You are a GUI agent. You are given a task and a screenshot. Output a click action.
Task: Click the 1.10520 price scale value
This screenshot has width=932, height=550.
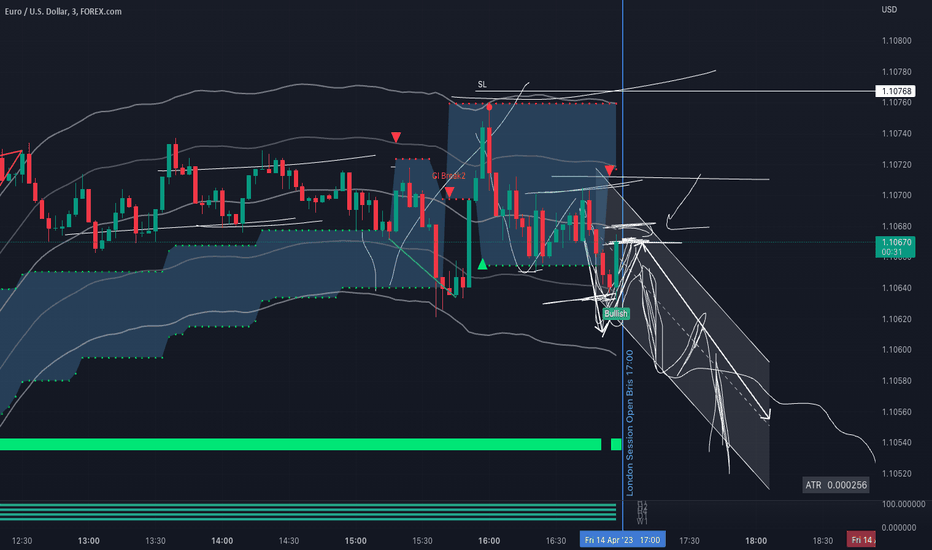pos(896,473)
